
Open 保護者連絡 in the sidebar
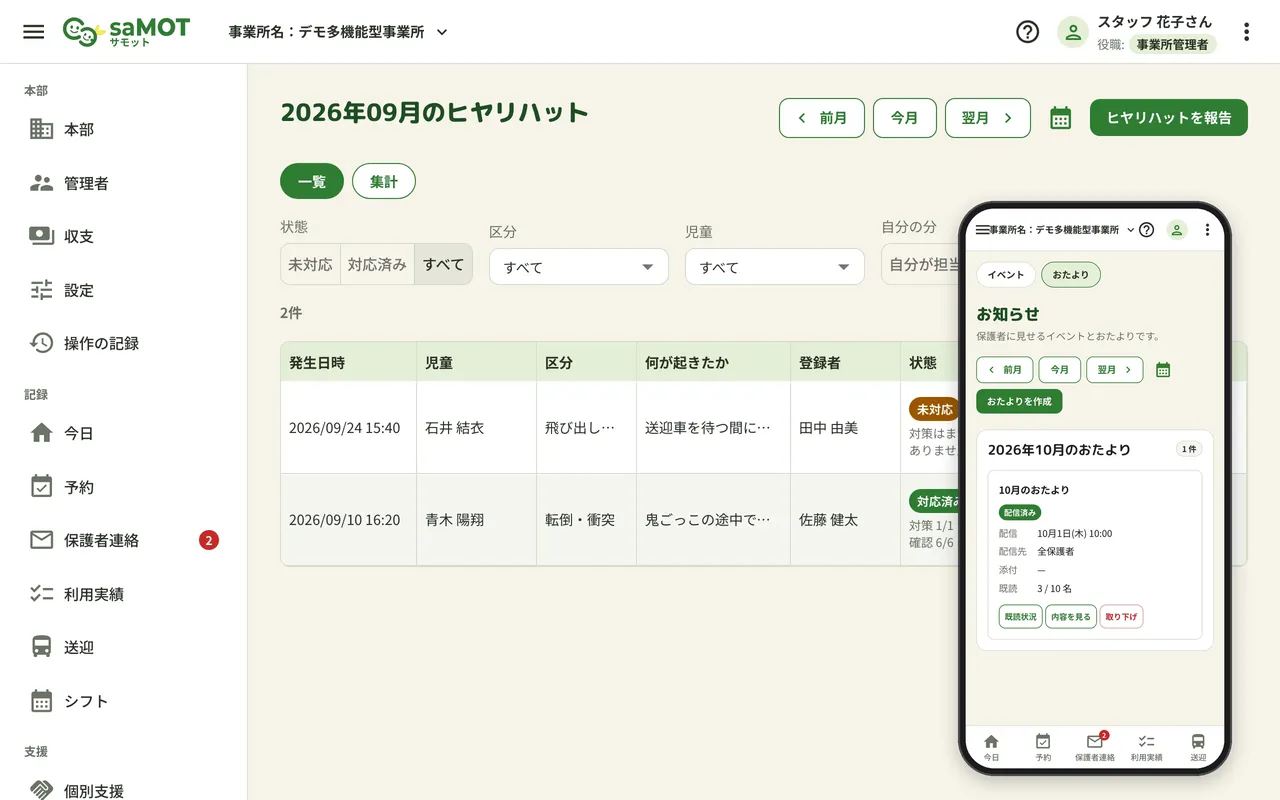point(124,540)
